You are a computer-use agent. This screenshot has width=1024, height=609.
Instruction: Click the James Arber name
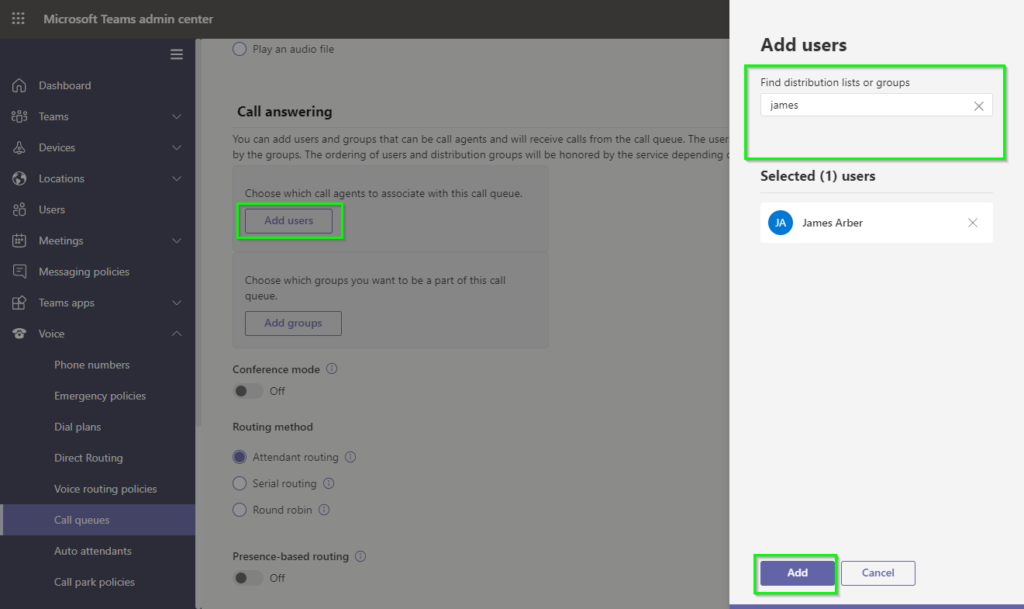coord(832,223)
